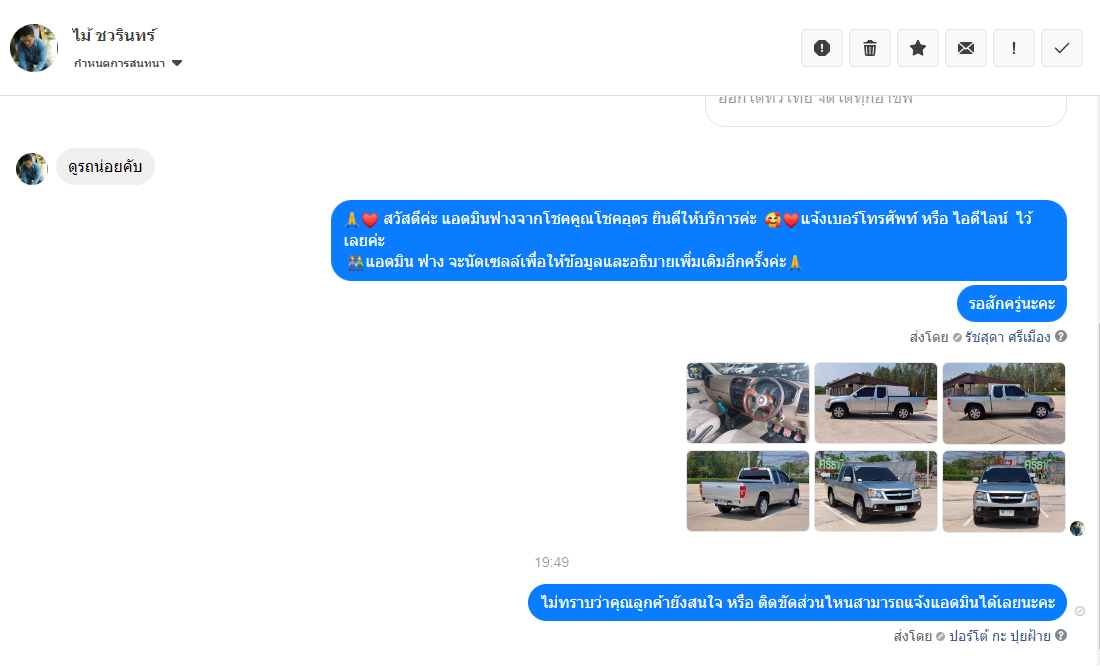The width and height of the screenshot is (1100, 672).
Task: Flag conversation as priority with exclamation mark
Action: (1014, 48)
